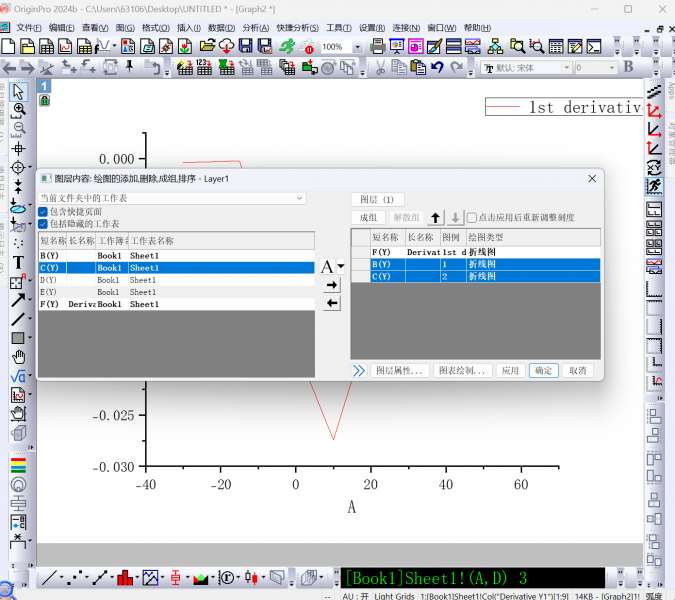The image size is (675, 600).
Task: Click the 图层属性... button
Action: [x=399, y=371]
